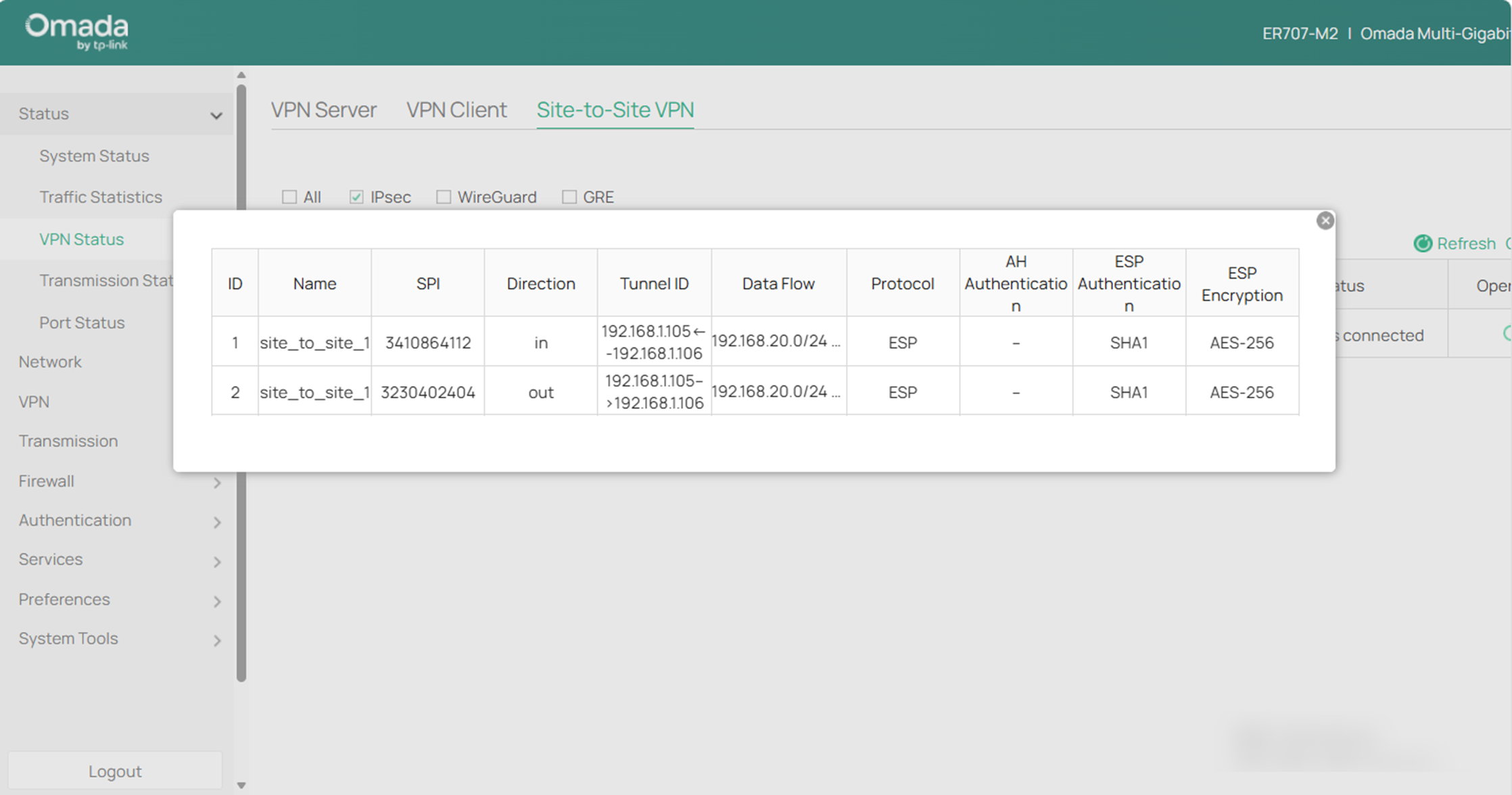Viewport: 1512px width, 795px height.
Task: Uncheck the IPsec filter checkbox
Action: [x=356, y=197]
